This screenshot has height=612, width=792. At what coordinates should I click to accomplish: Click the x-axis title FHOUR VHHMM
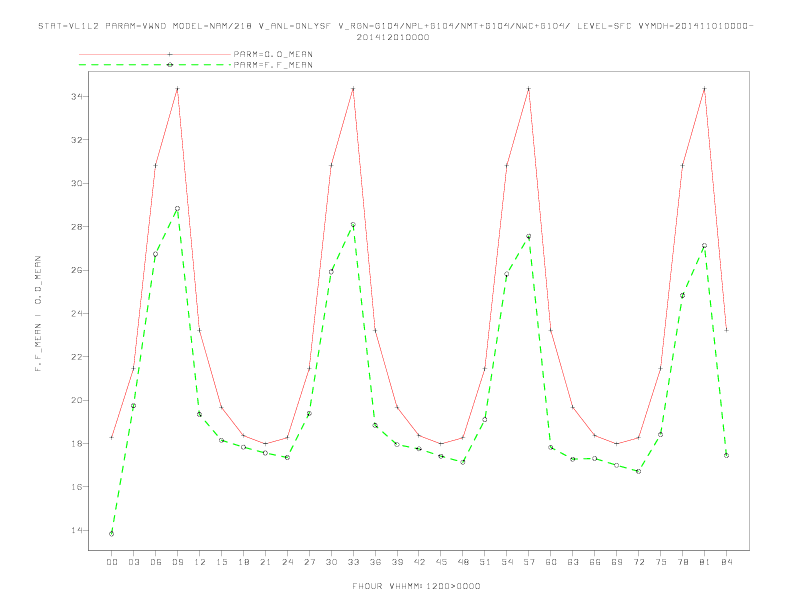click(416, 586)
